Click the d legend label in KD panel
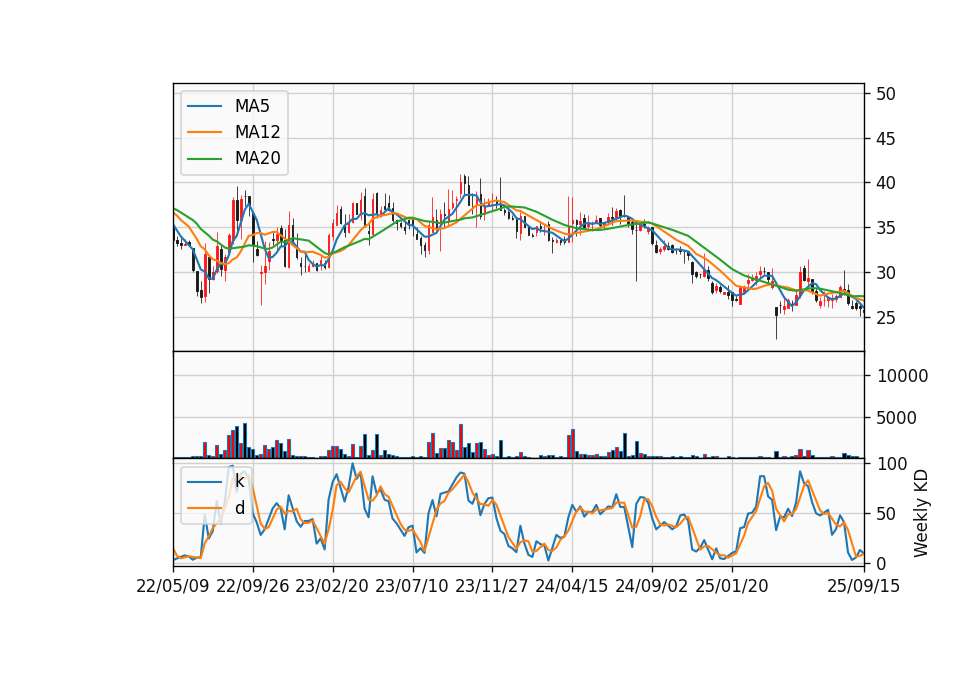Viewport: 960px width, 690px height. click(x=239, y=508)
